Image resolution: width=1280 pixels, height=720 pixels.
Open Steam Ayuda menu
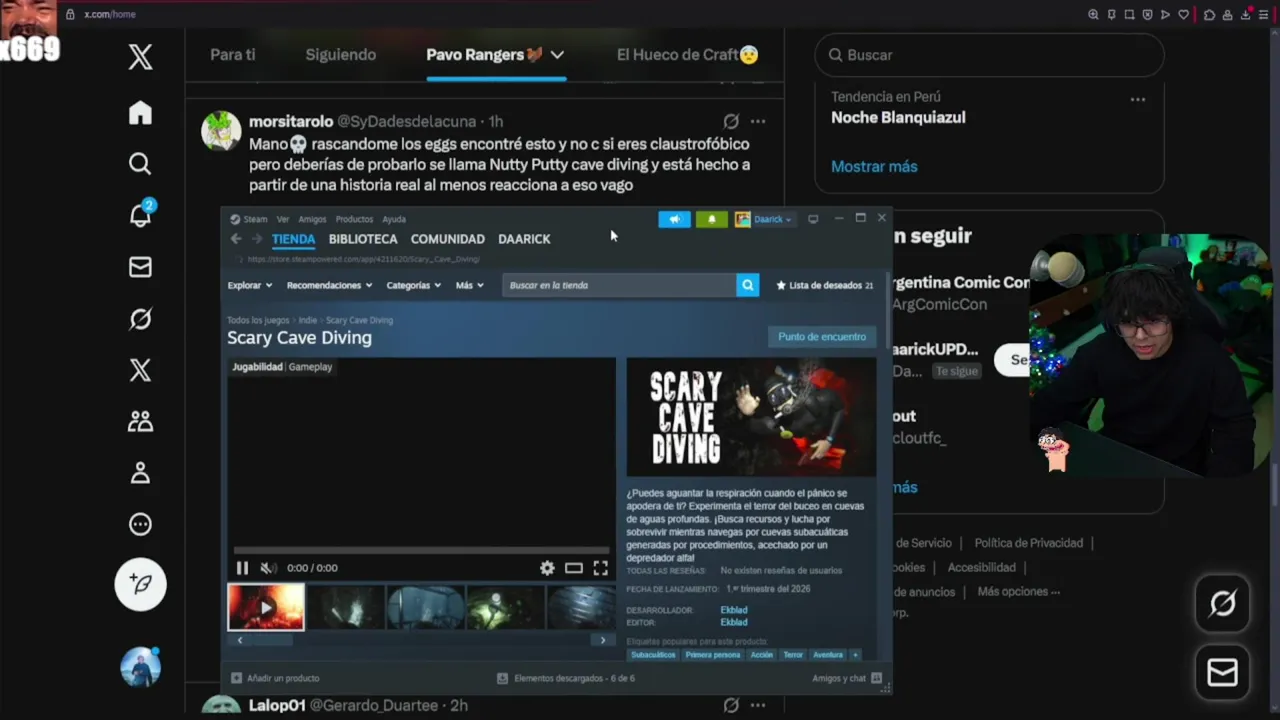click(x=394, y=219)
